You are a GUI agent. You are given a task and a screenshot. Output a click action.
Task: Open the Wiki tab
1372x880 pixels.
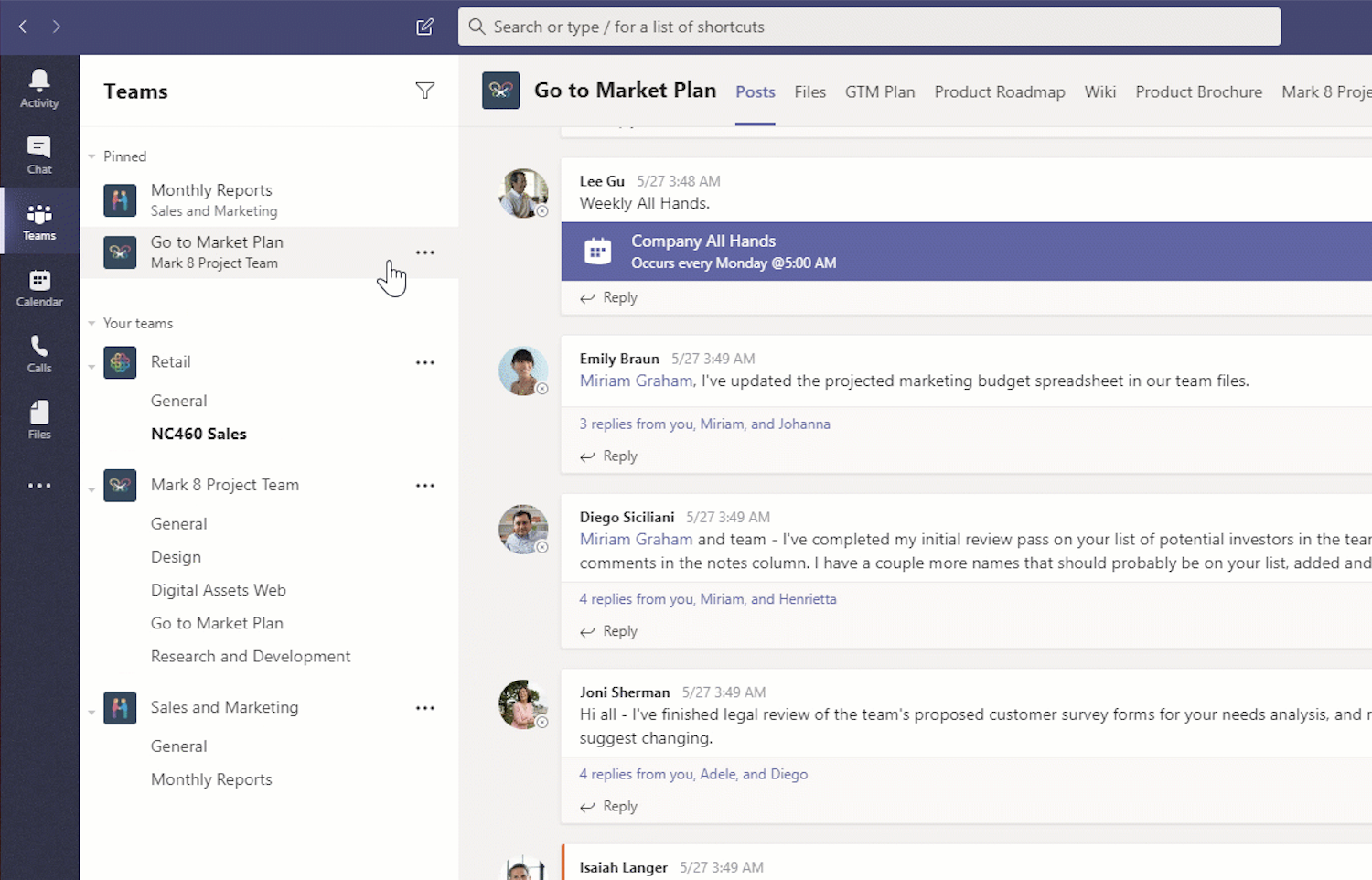(1100, 91)
